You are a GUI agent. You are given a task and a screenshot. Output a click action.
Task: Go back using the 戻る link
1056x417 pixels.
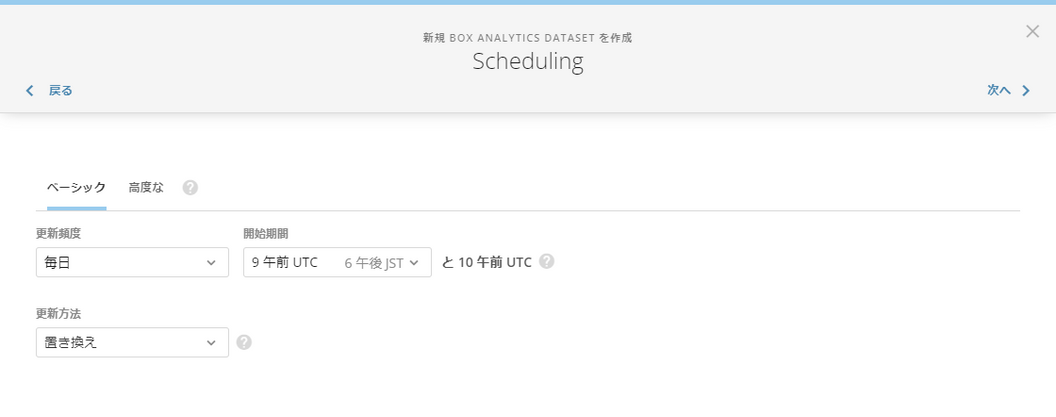pyautogui.click(x=61, y=91)
